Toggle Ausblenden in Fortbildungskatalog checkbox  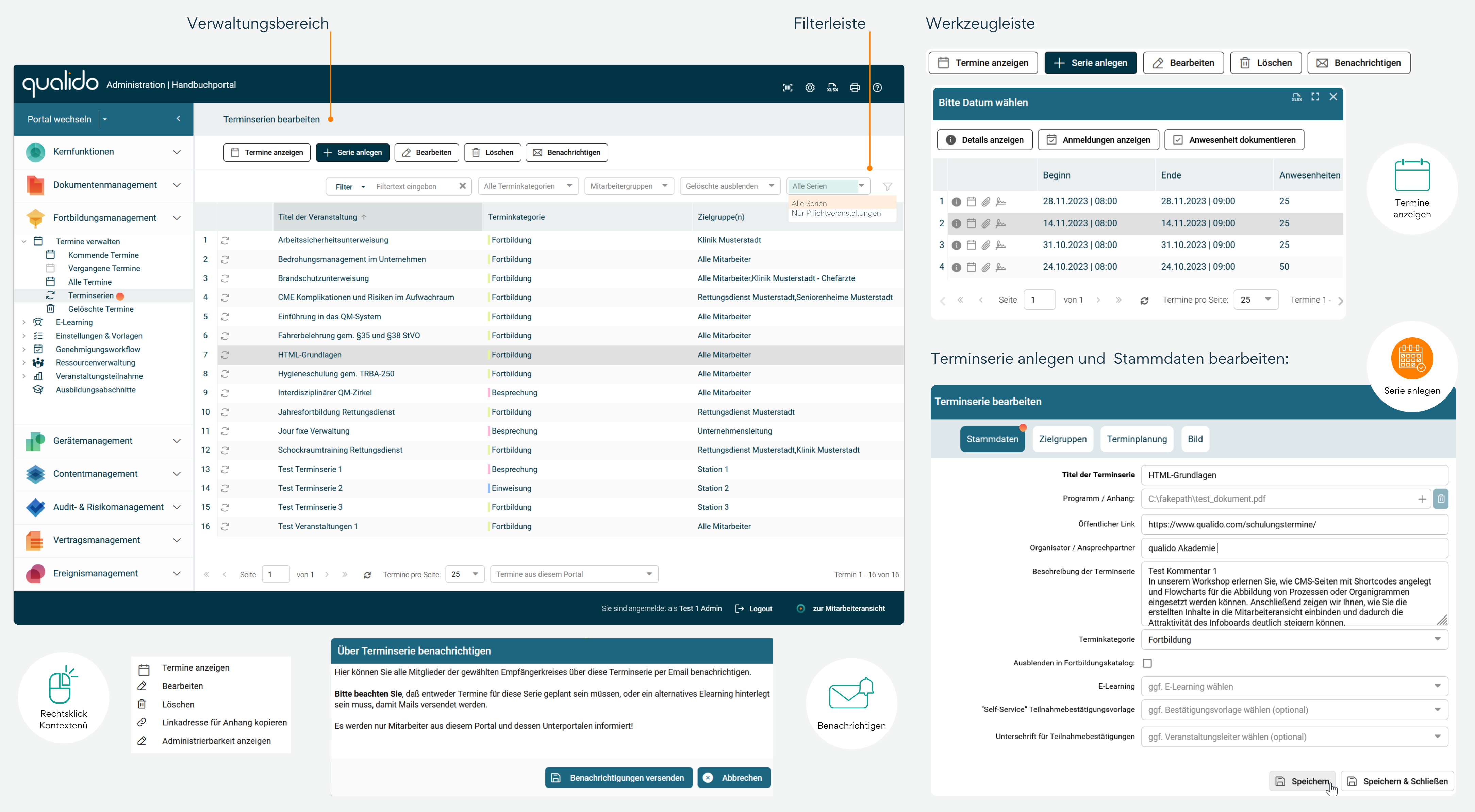coord(1147,663)
